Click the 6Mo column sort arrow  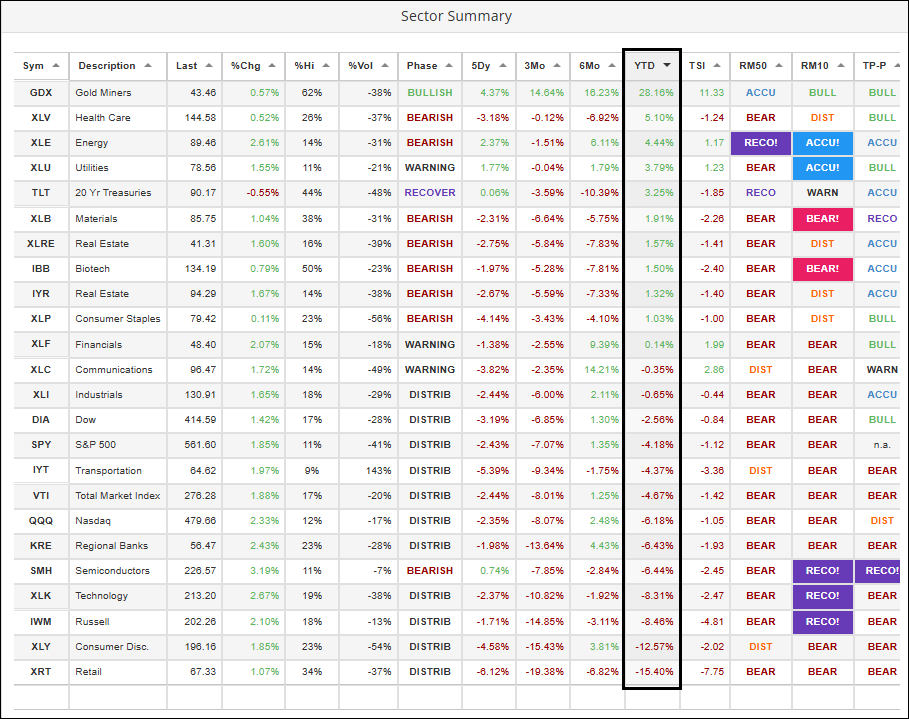click(611, 66)
